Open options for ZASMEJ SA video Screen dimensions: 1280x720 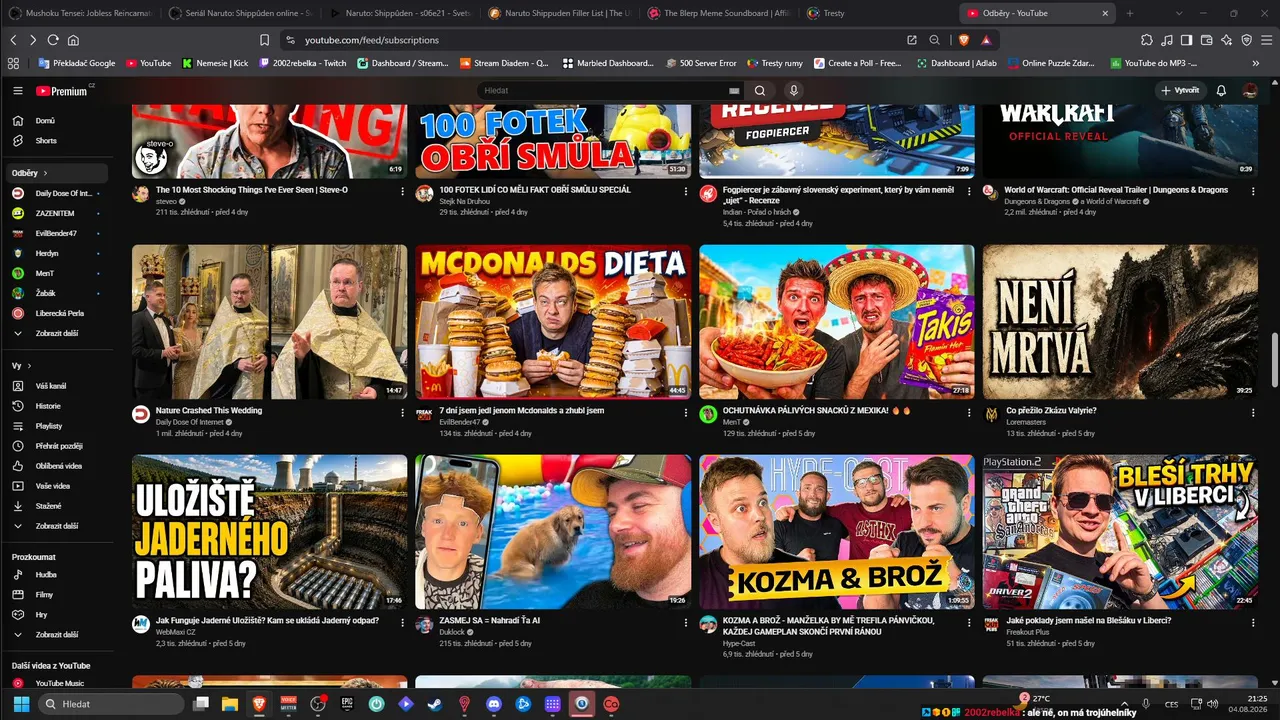pyautogui.click(x=685, y=621)
